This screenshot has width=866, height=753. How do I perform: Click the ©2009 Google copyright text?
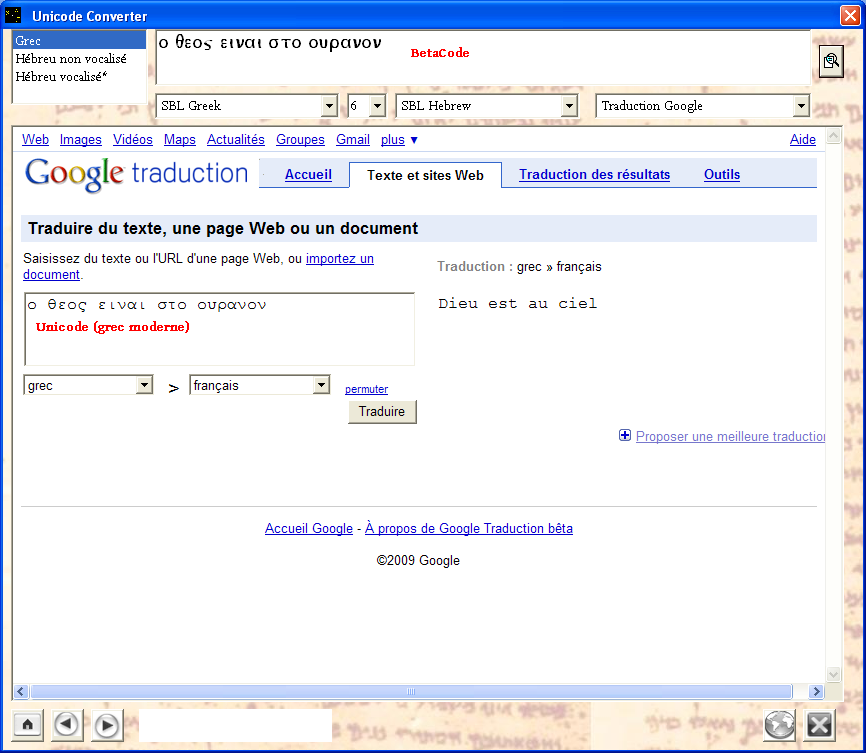point(418,560)
